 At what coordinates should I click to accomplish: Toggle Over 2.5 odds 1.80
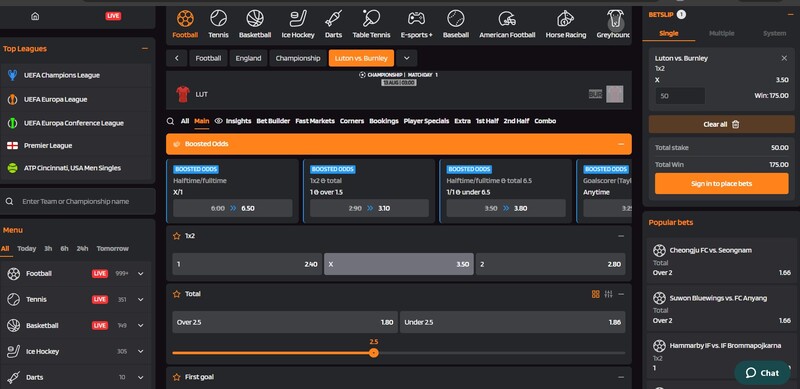[x=285, y=322]
